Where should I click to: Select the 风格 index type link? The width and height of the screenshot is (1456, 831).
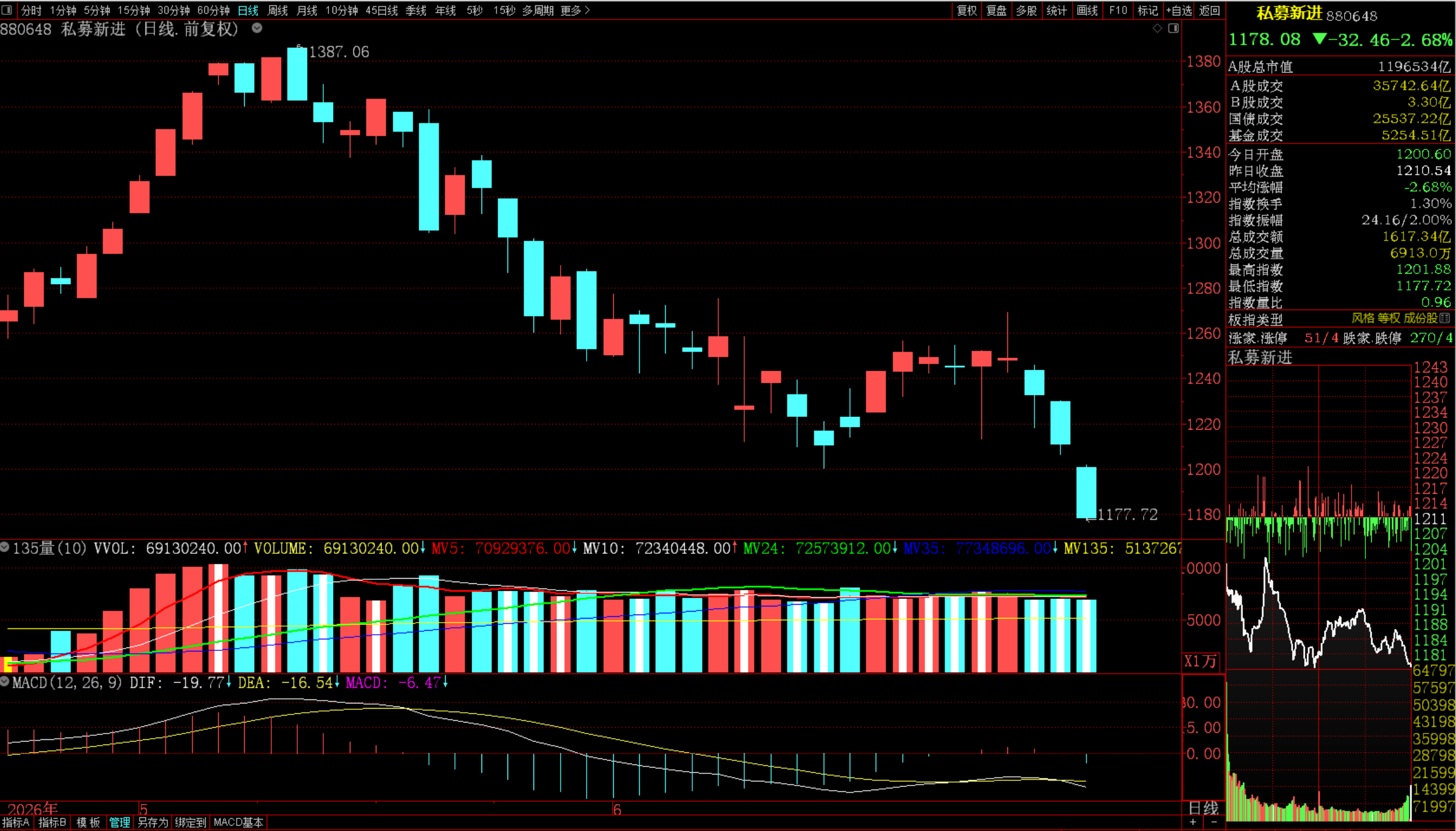click(x=1363, y=318)
